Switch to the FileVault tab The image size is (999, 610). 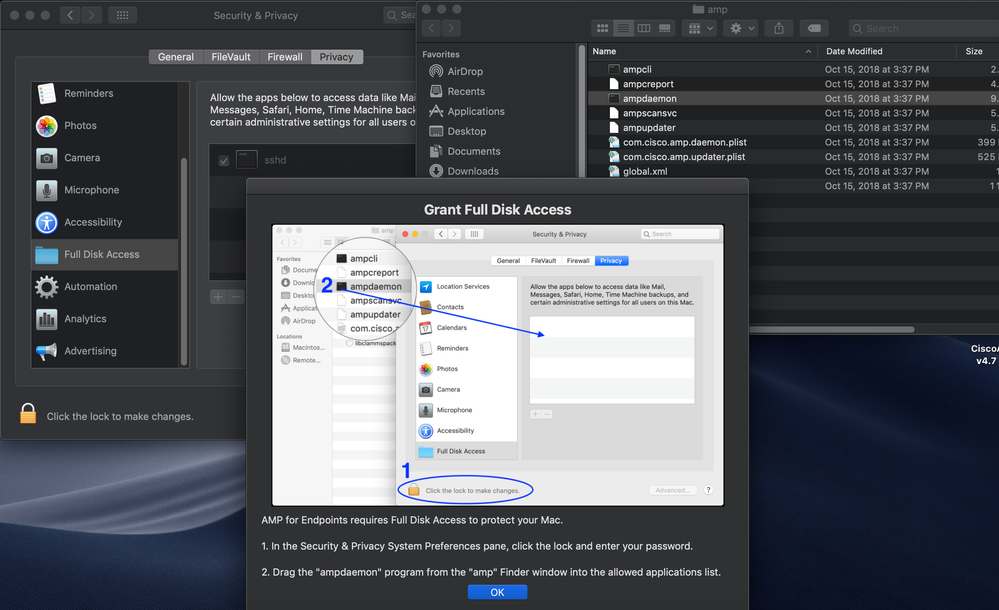point(231,57)
